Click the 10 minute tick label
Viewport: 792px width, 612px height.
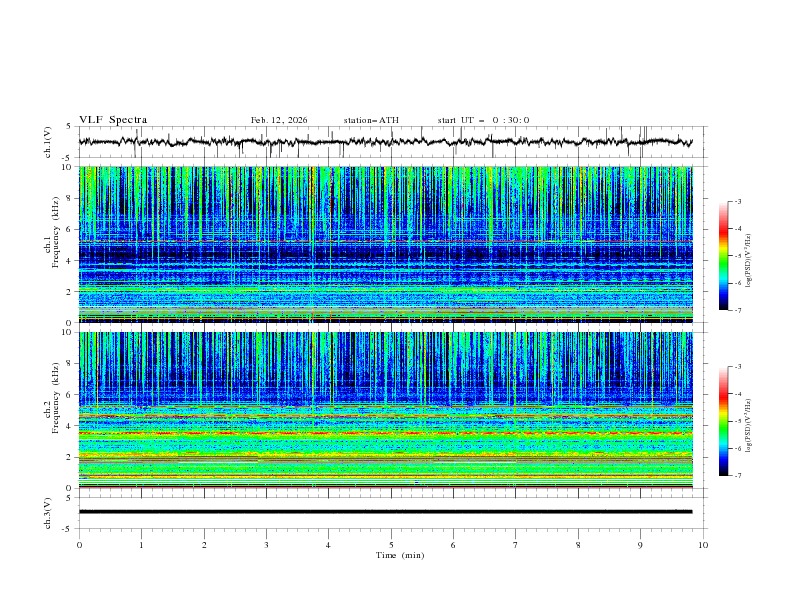coord(703,545)
